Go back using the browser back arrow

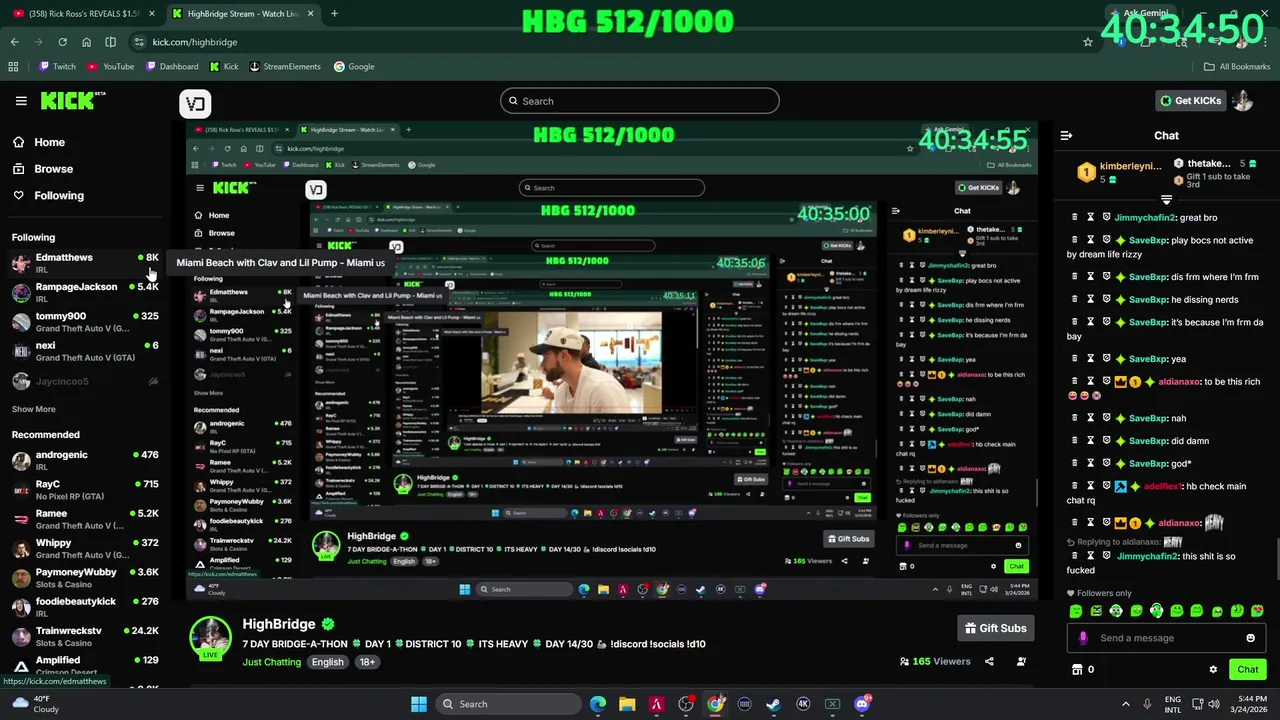click(x=14, y=42)
